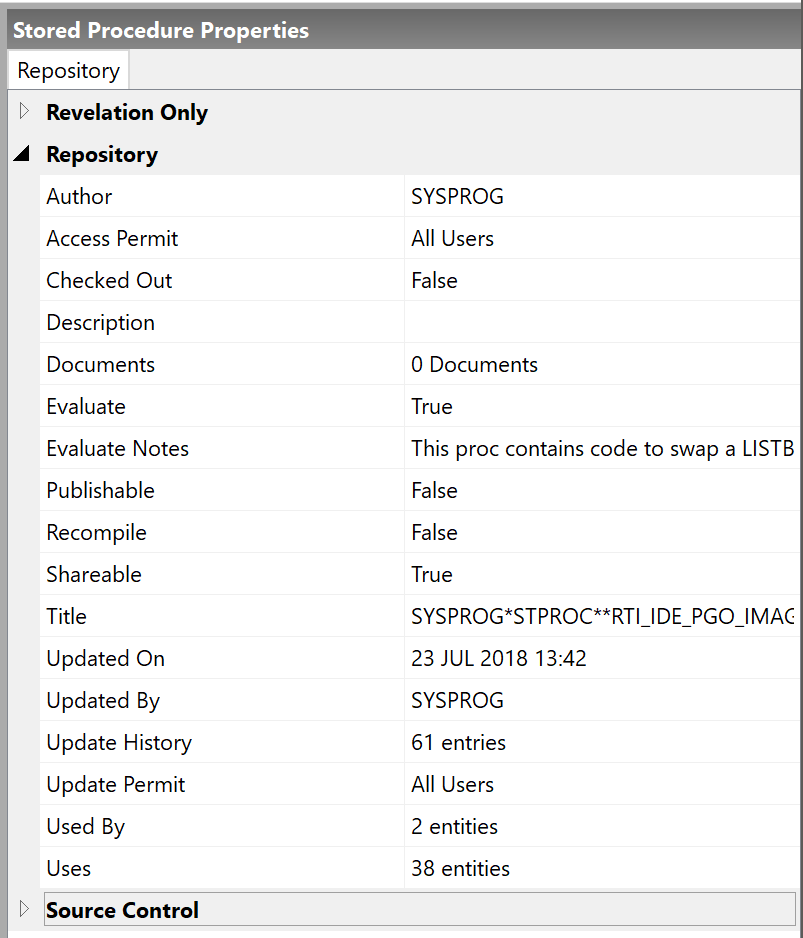Expand the Revelation Only section
803x938 pixels.
(25, 112)
